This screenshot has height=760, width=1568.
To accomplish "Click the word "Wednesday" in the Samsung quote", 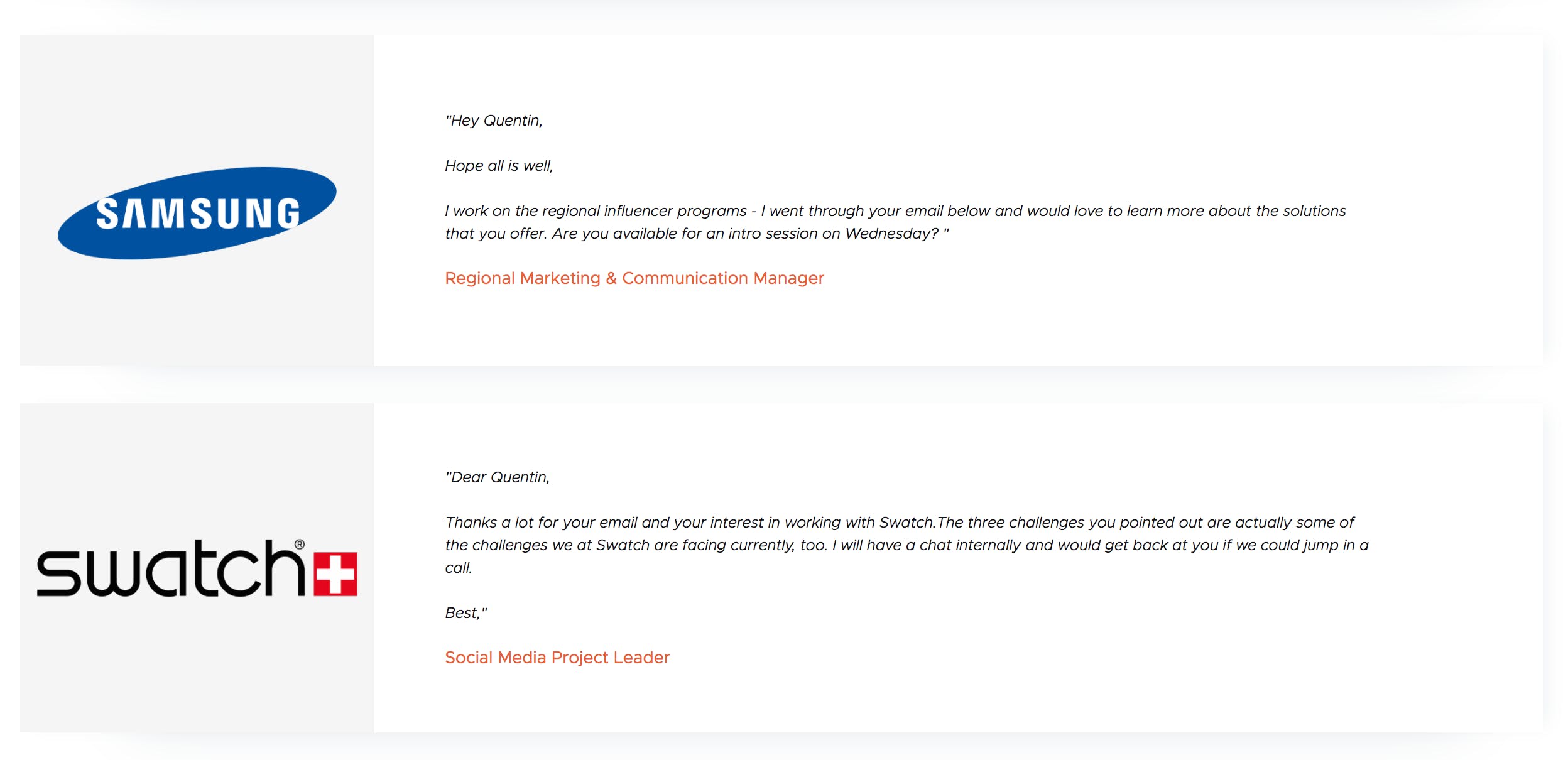I will click(x=891, y=234).
